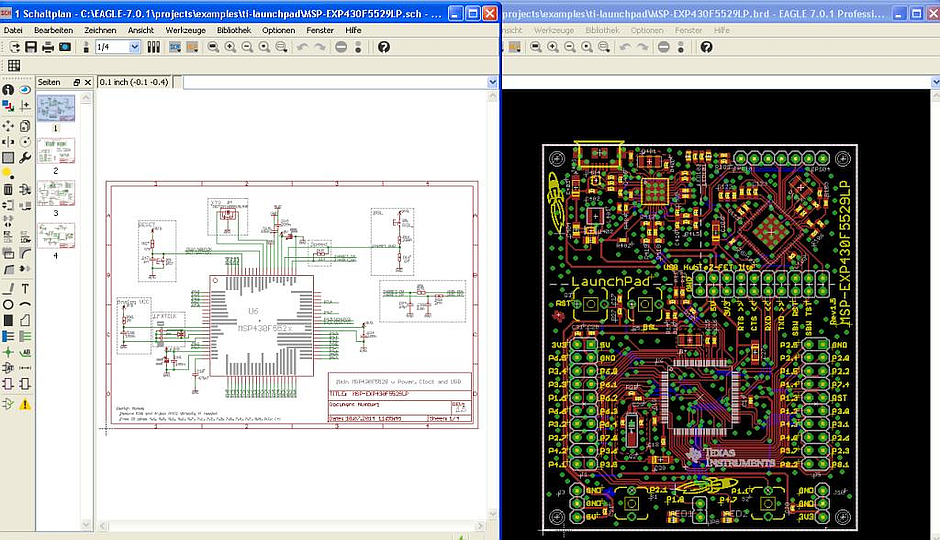Open Help question mark in schematic window

[x=384, y=47]
